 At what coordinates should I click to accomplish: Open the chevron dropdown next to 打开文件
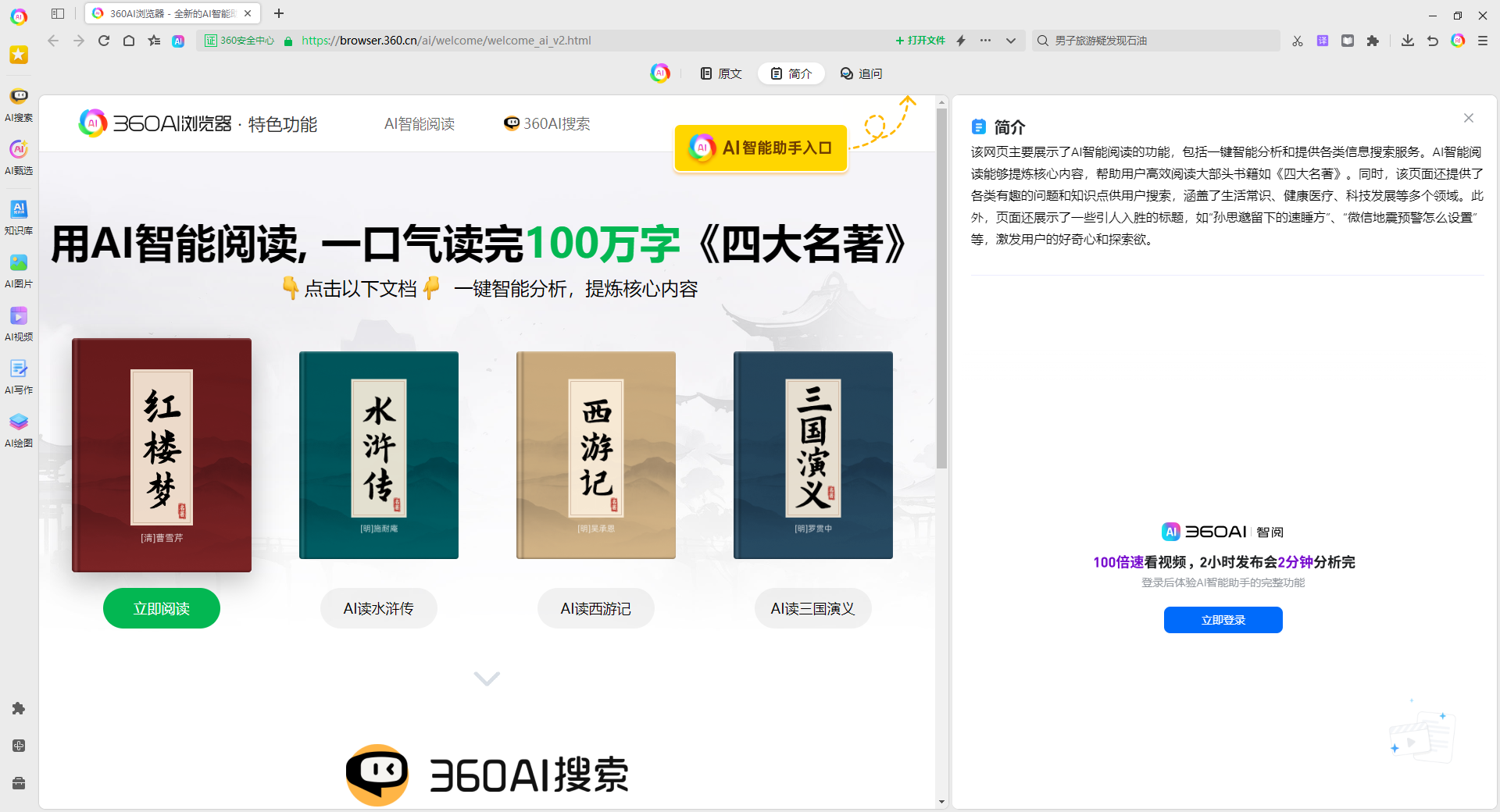tap(1012, 41)
